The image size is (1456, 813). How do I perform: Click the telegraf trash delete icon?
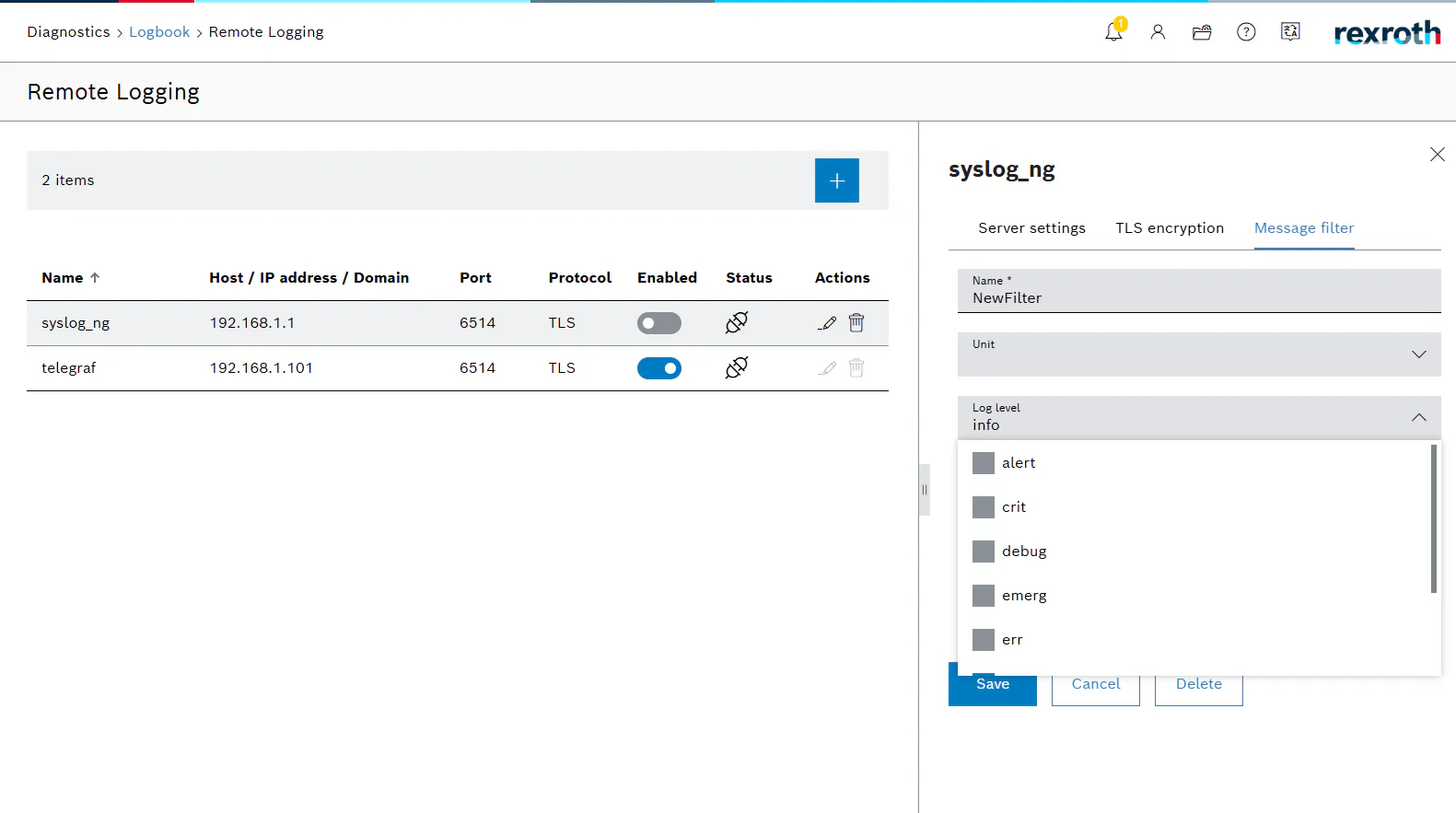(856, 368)
